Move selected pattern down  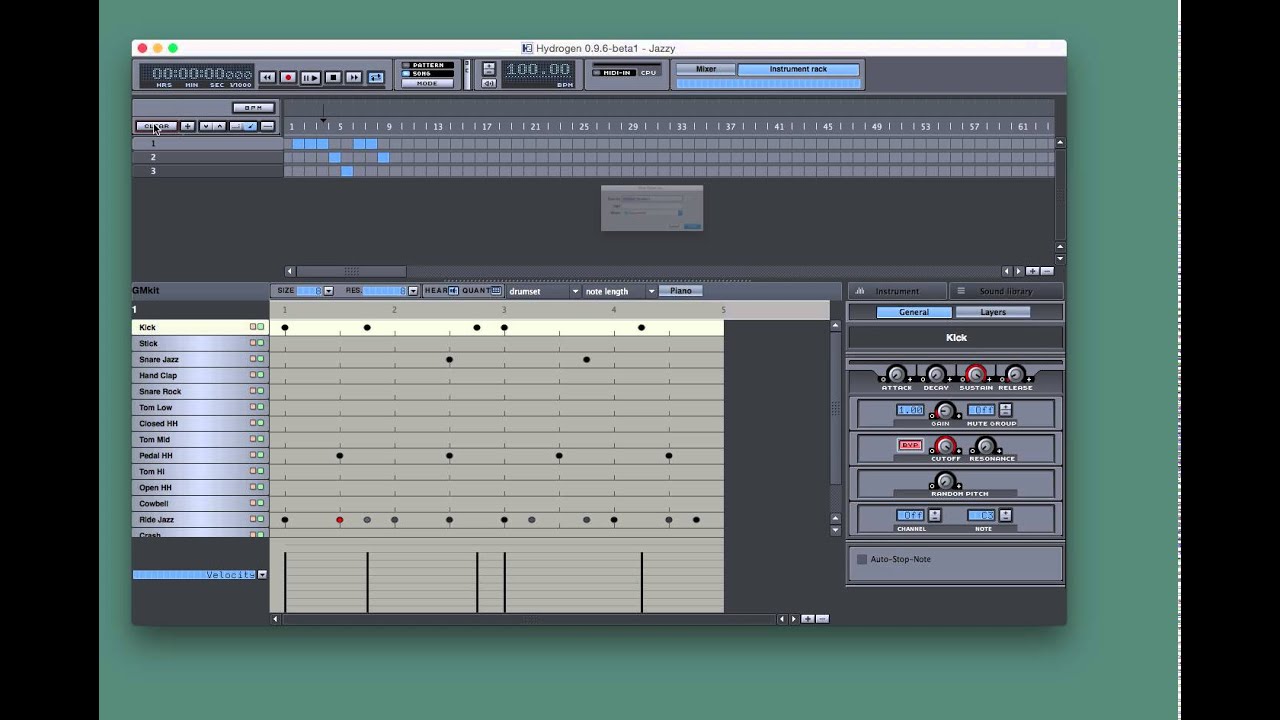[205, 126]
